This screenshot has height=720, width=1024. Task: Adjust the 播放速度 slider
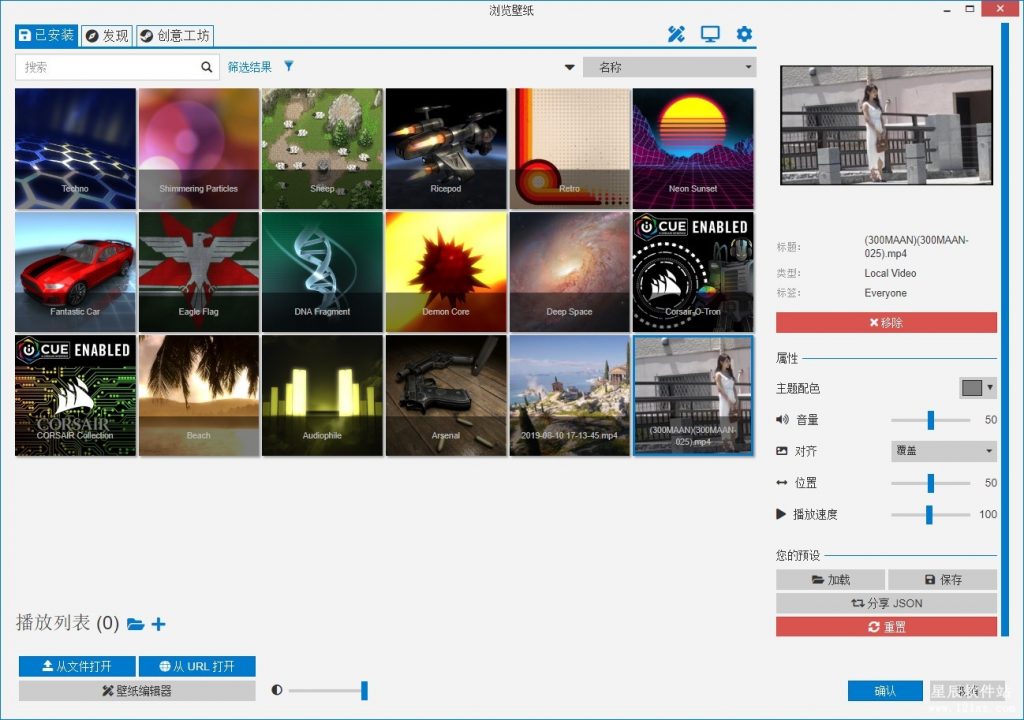(x=930, y=515)
